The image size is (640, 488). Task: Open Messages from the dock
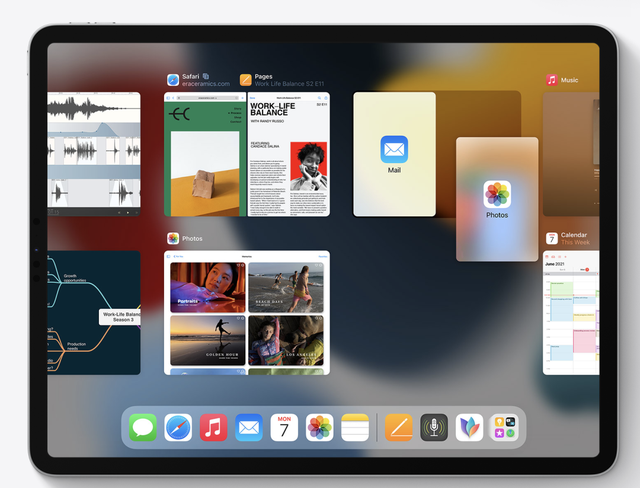pyautogui.click(x=142, y=427)
